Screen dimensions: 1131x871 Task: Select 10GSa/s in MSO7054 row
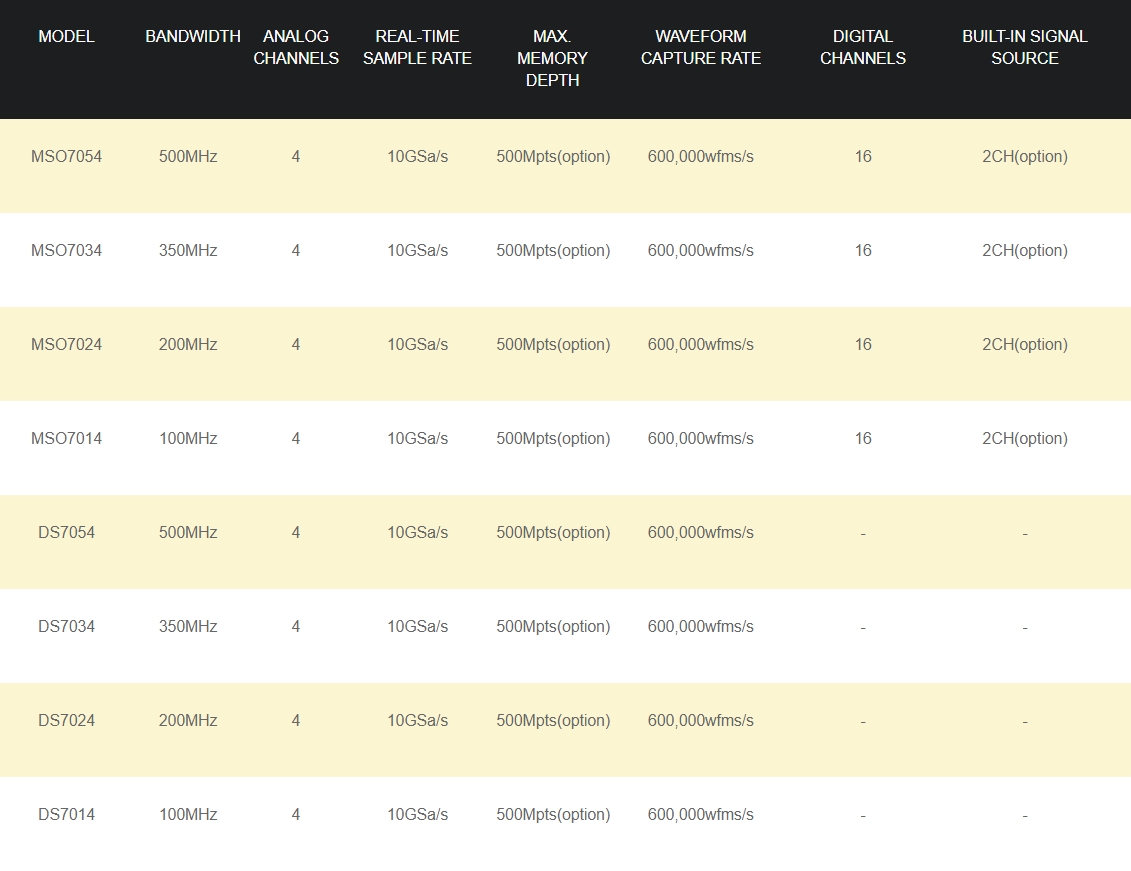tap(418, 156)
